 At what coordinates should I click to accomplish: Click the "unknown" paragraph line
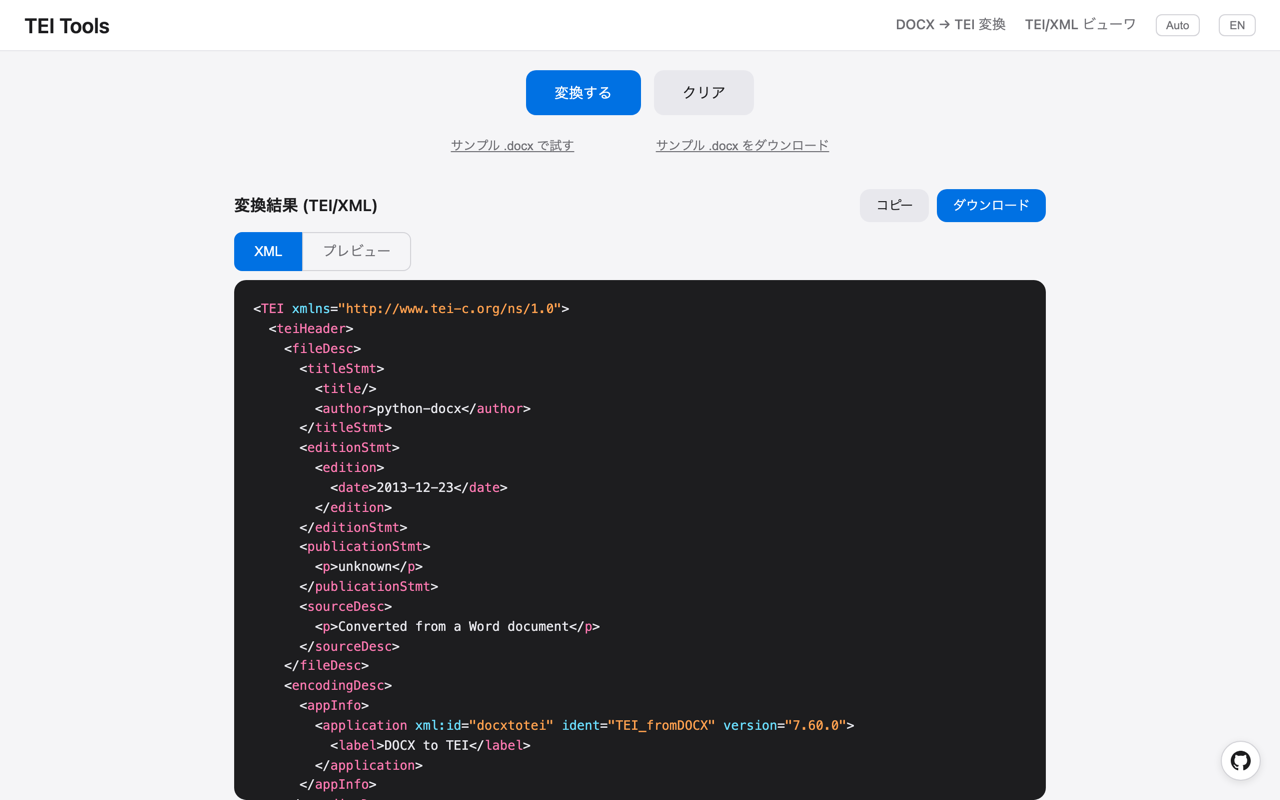pos(369,567)
